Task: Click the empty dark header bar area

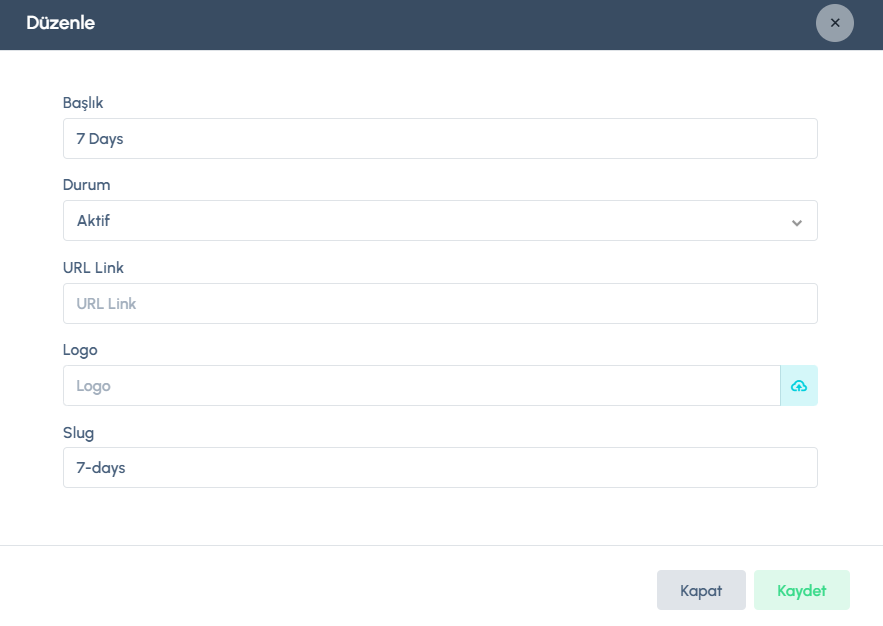Action: [x=450, y=24]
